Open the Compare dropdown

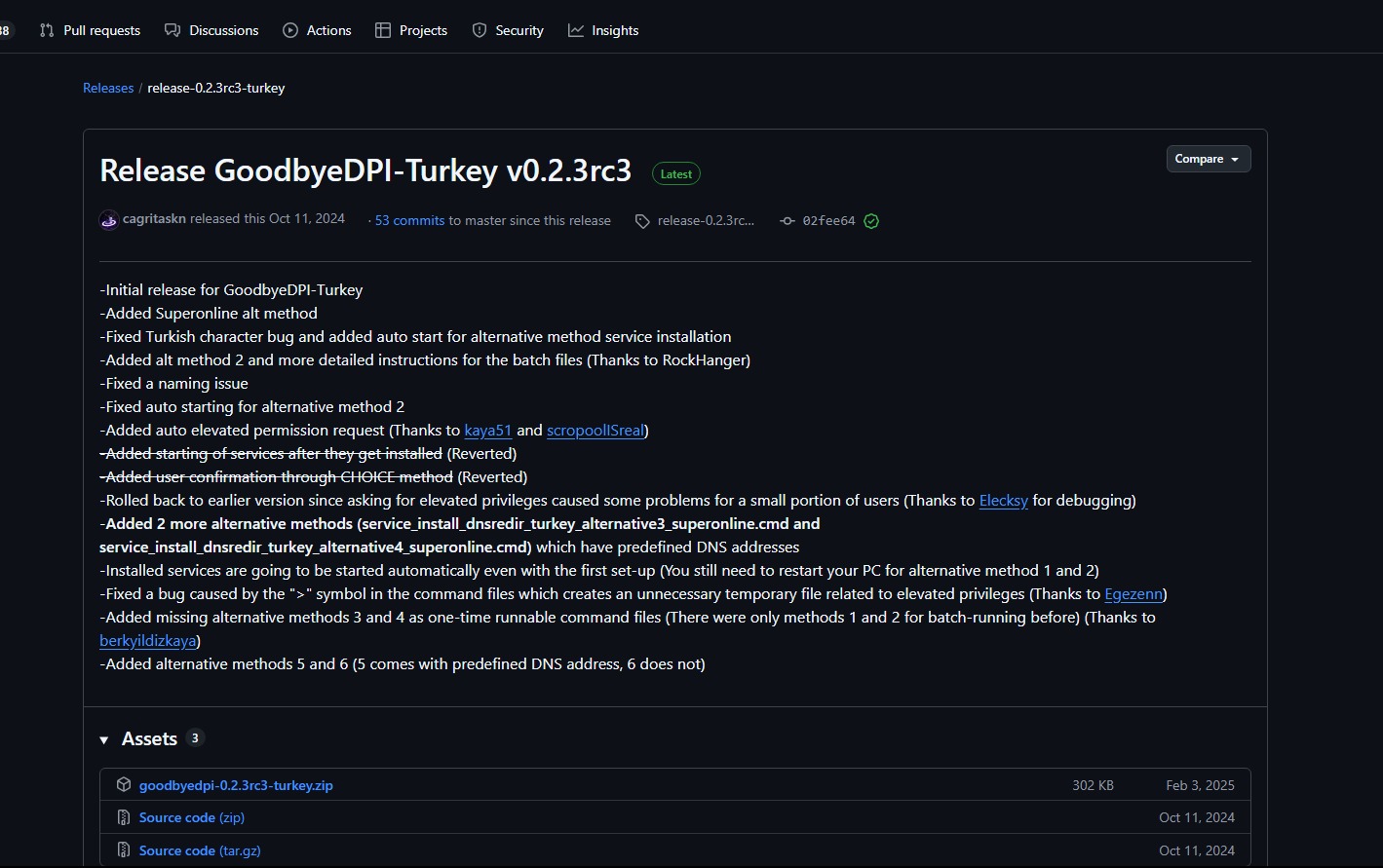point(1209,159)
